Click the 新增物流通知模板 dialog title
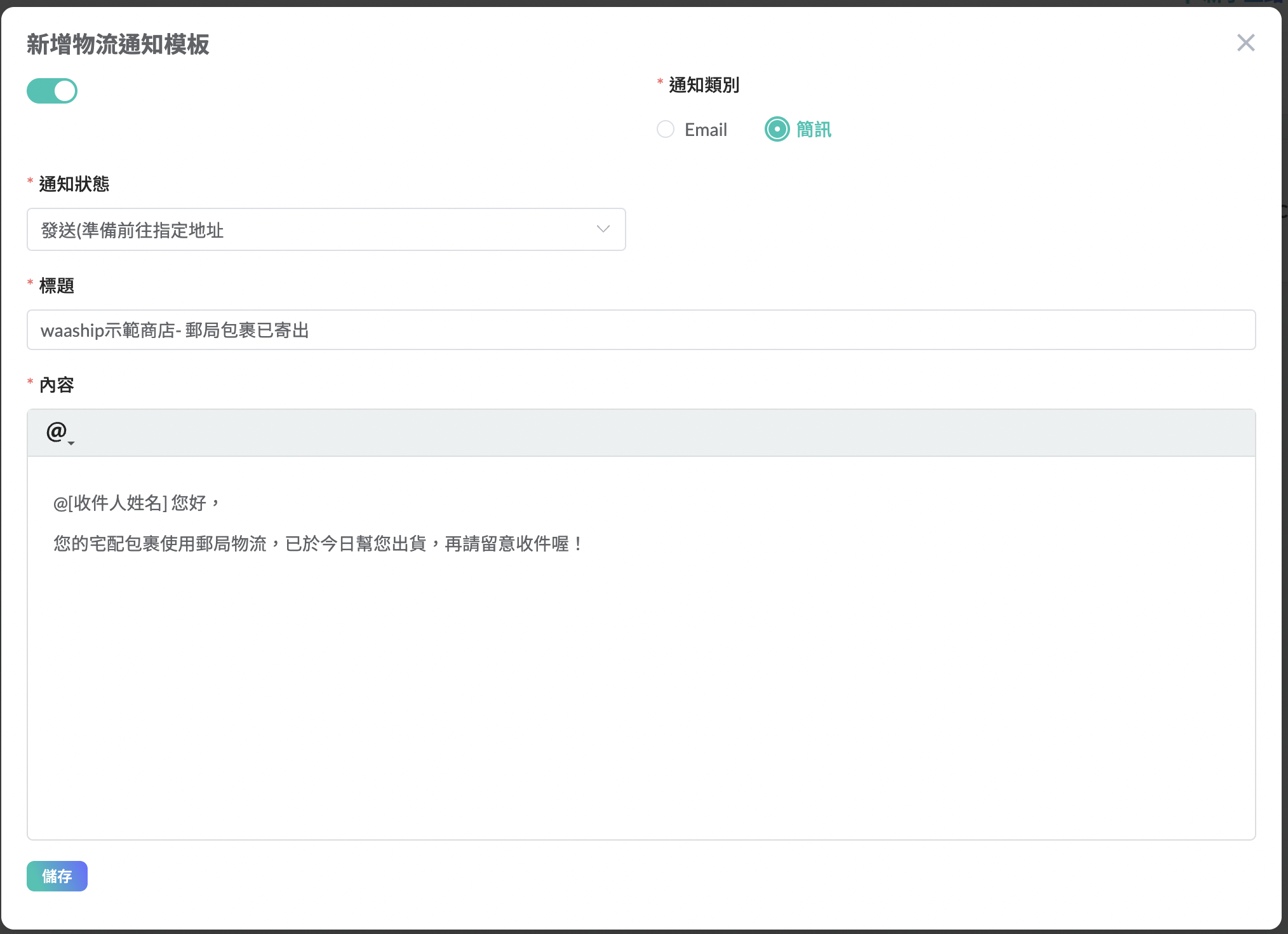 tap(118, 45)
